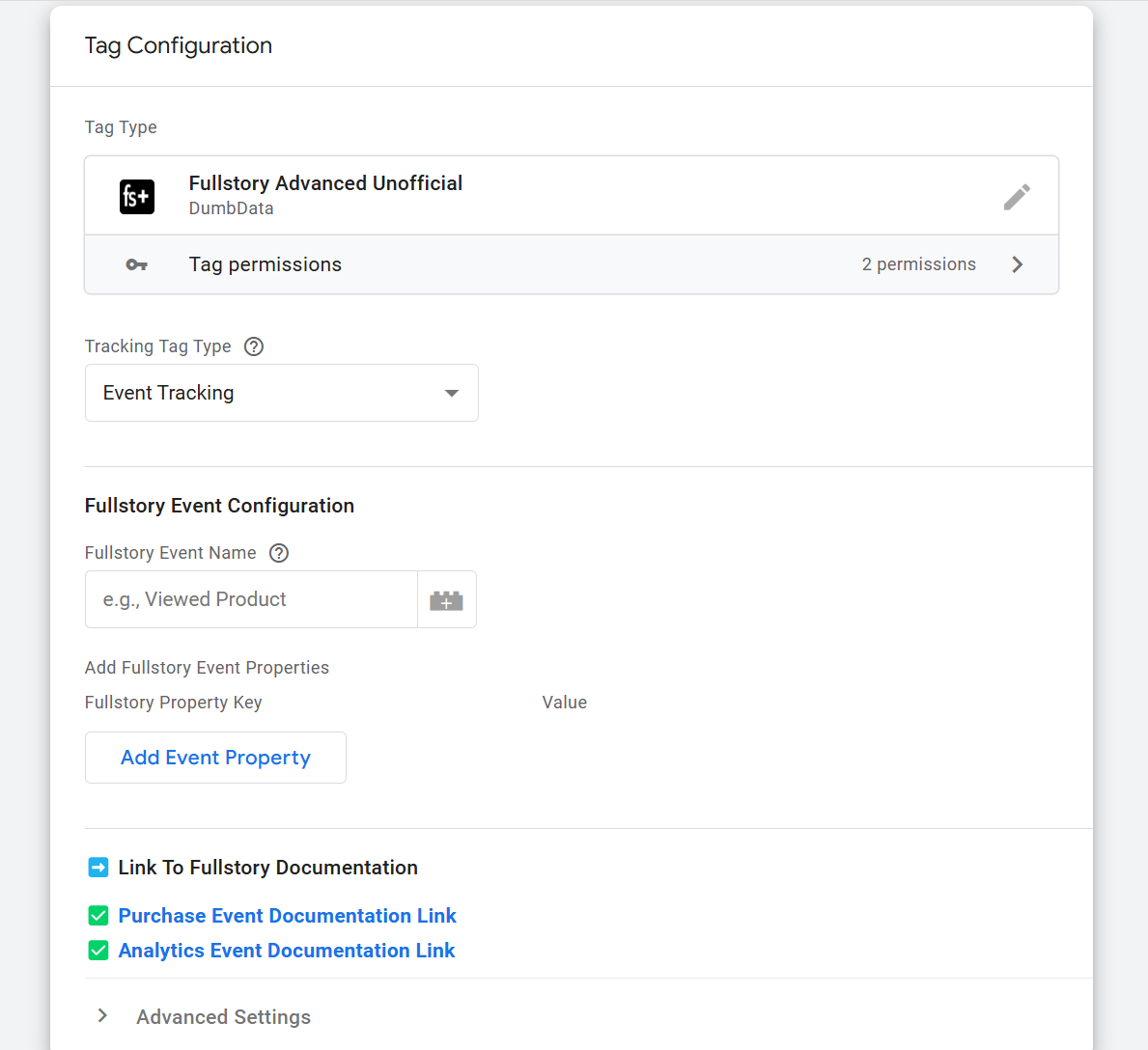Click the Fullstory Event Name input field
Viewport: 1148px width, 1050px height.
(x=251, y=599)
